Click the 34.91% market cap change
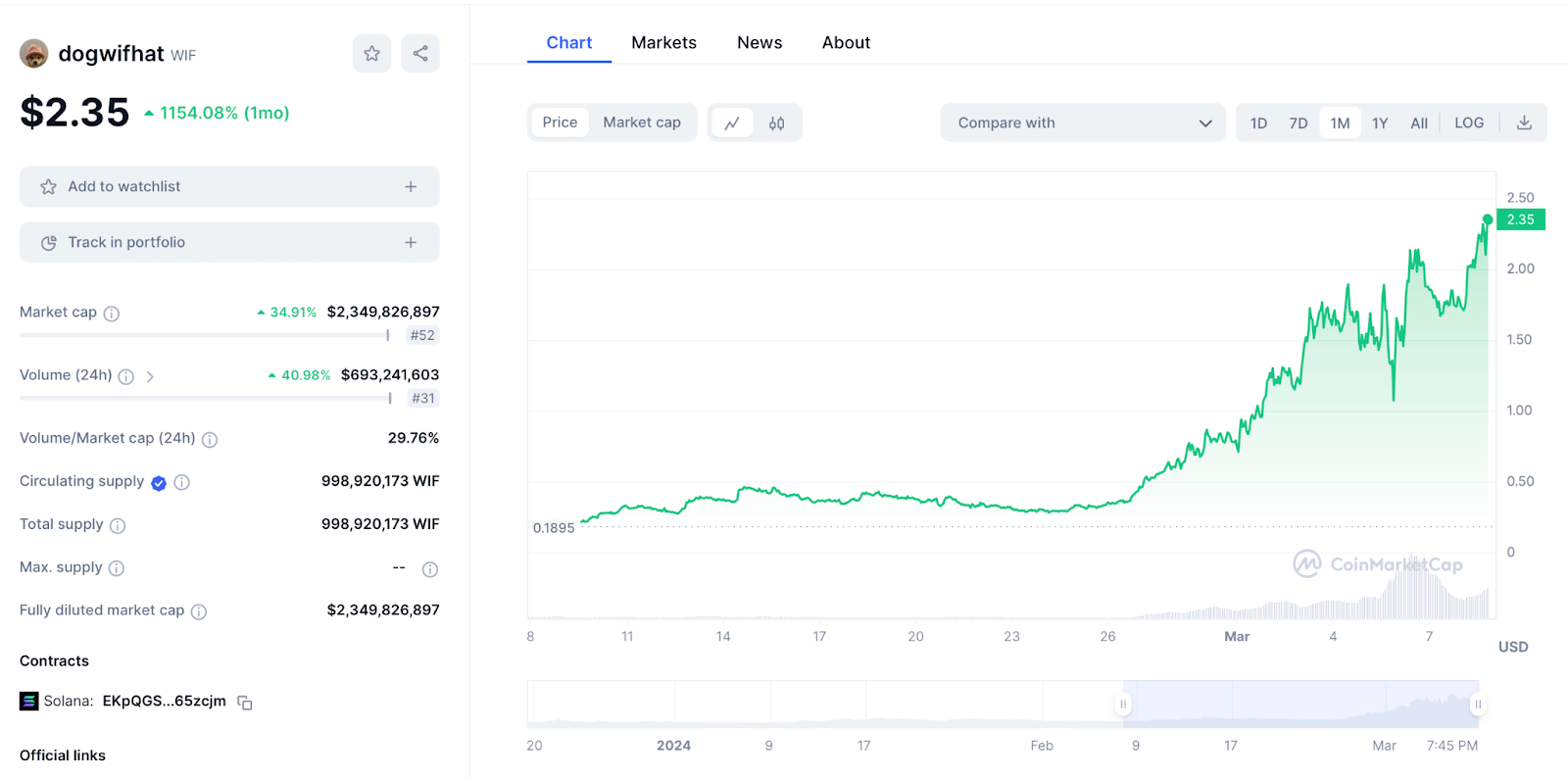This screenshot has width=1568, height=778. pyautogui.click(x=286, y=313)
